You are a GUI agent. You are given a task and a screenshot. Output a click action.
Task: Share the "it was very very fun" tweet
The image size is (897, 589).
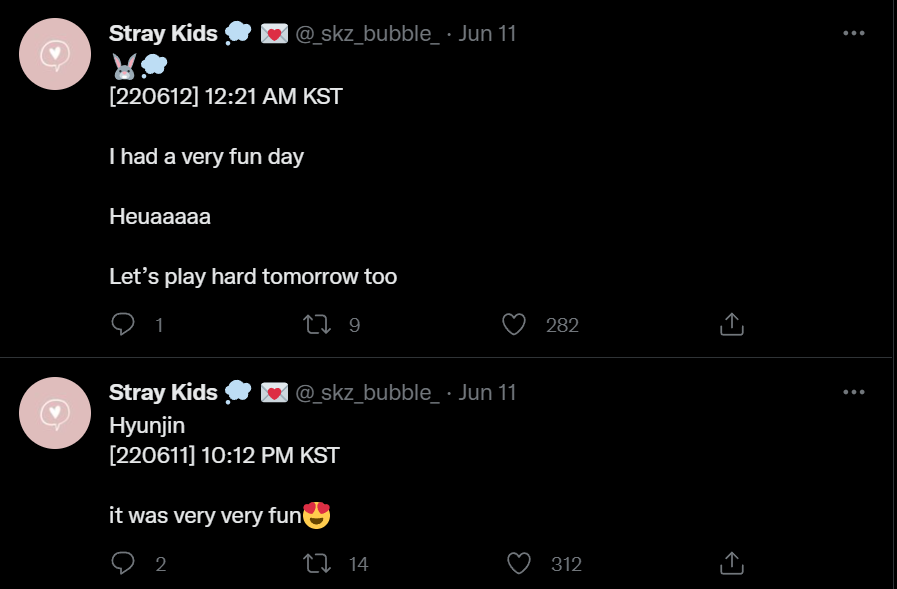pyautogui.click(x=732, y=563)
